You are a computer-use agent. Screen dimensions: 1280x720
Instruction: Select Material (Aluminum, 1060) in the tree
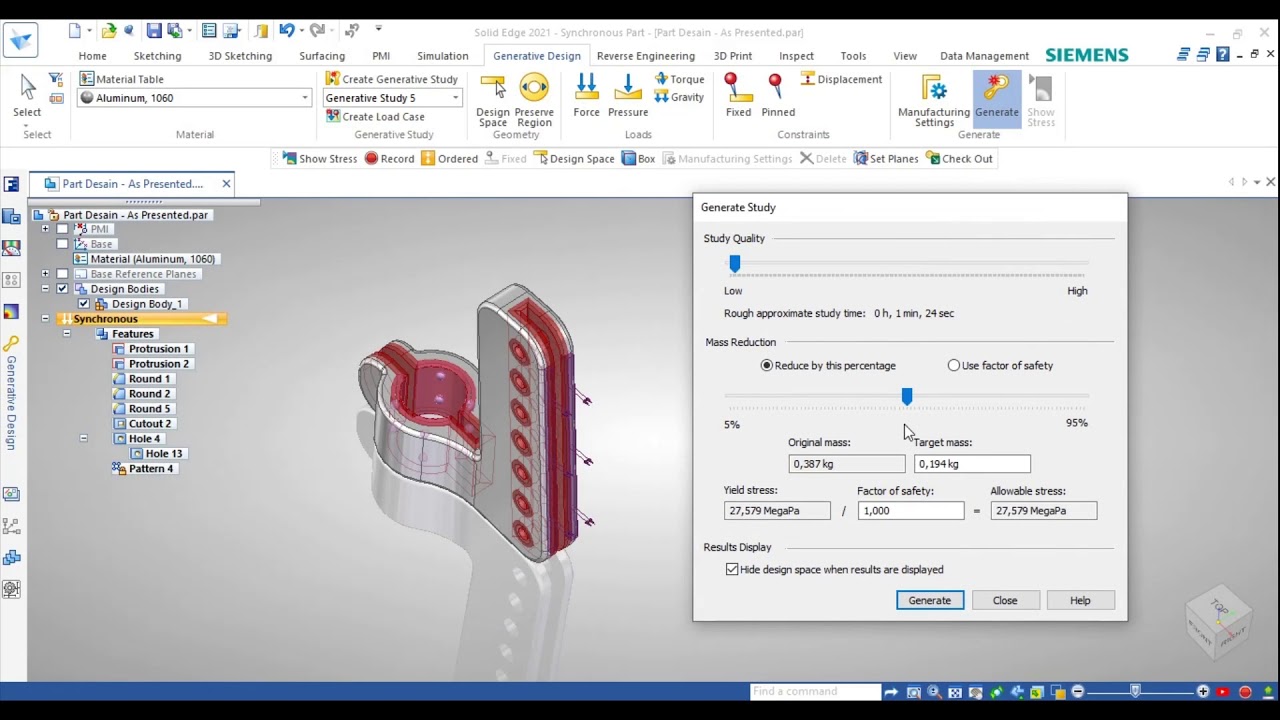[152, 259]
